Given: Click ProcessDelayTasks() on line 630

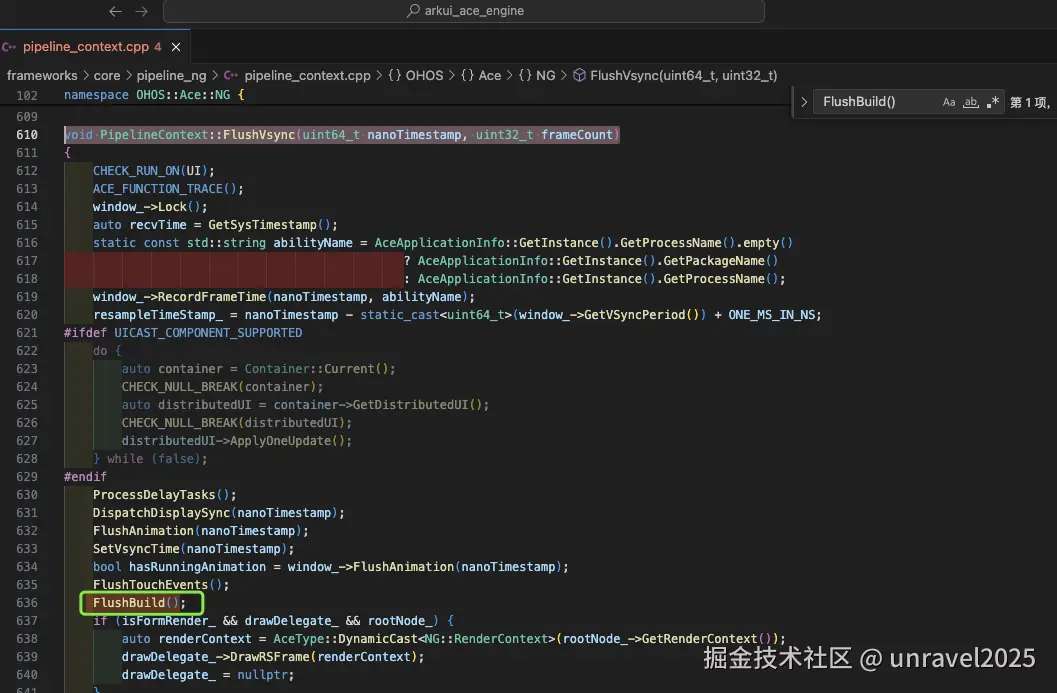Looking at the screenshot, I should (x=162, y=495).
